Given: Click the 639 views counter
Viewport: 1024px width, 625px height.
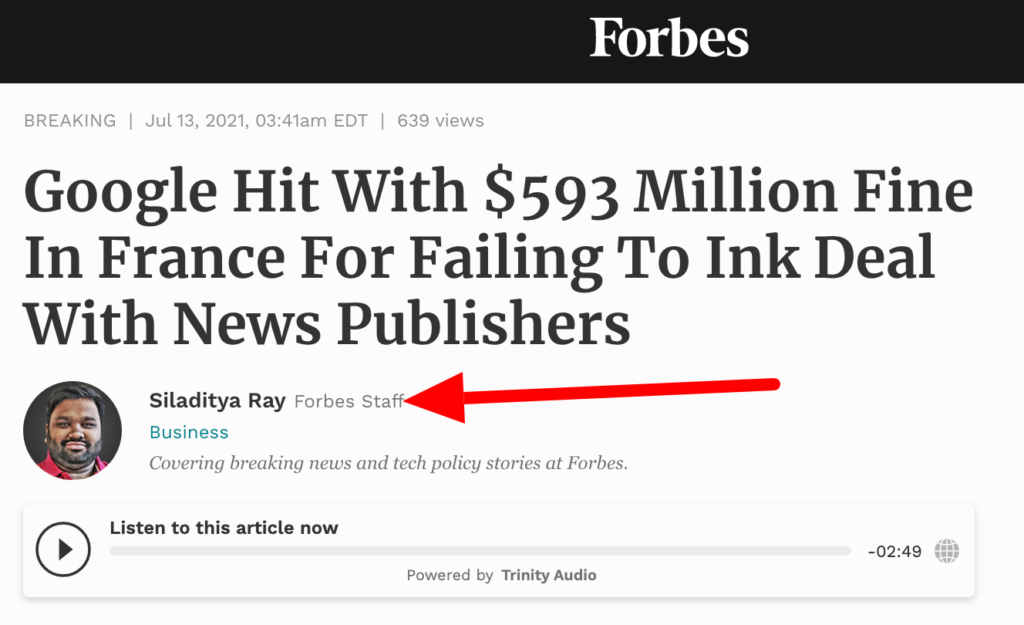Looking at the screenshot, I should (440, 121).
